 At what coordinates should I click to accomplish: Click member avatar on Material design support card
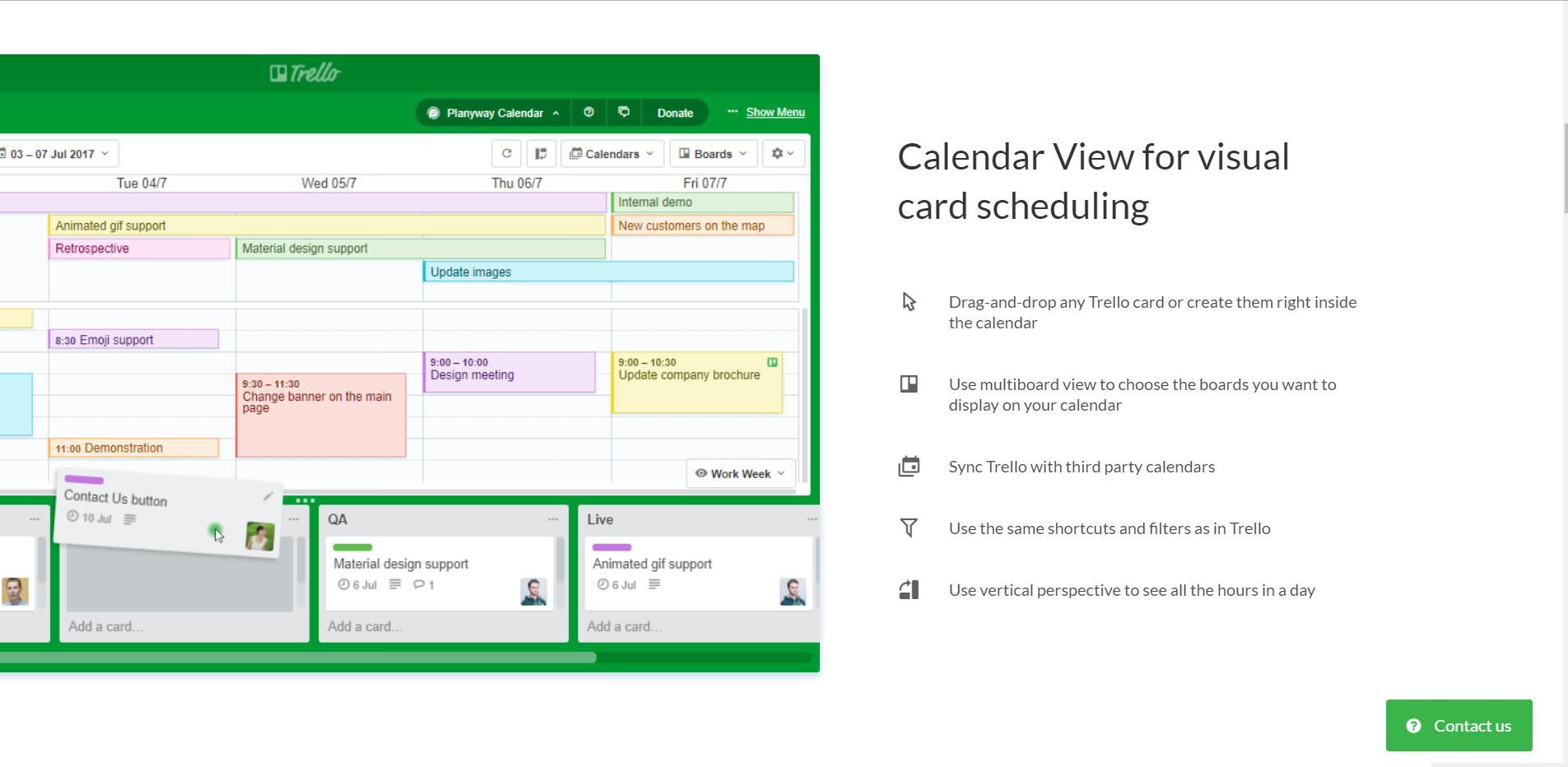[533, 592]
